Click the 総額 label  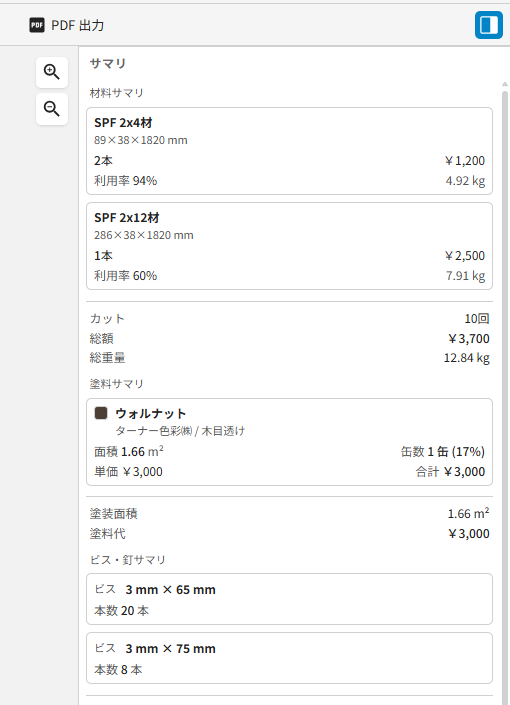[x=101, y=339]
